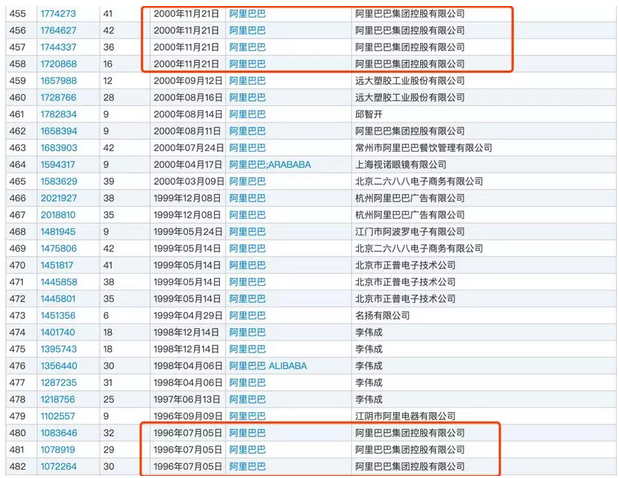Open registration number 1774273 link
Viewport: 619px width, 478px height.
click(x=58, y=14)
